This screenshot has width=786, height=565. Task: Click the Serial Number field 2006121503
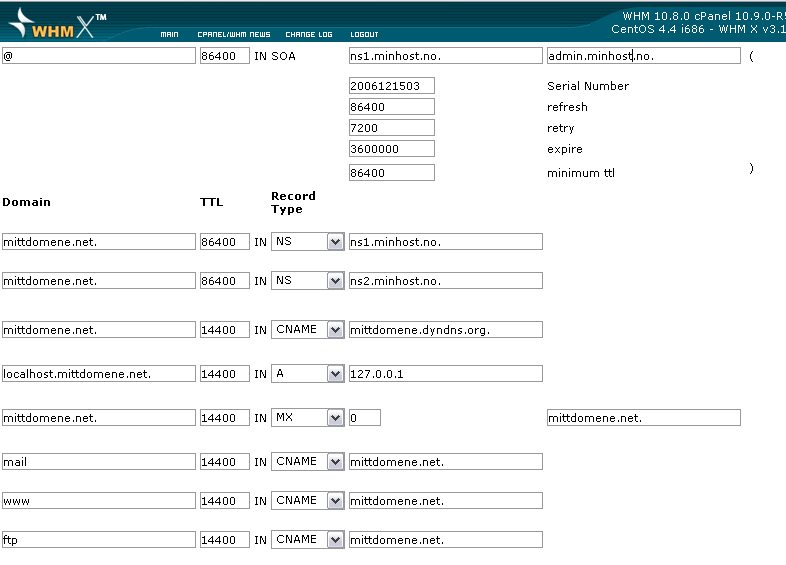click(x=392, y=86)
